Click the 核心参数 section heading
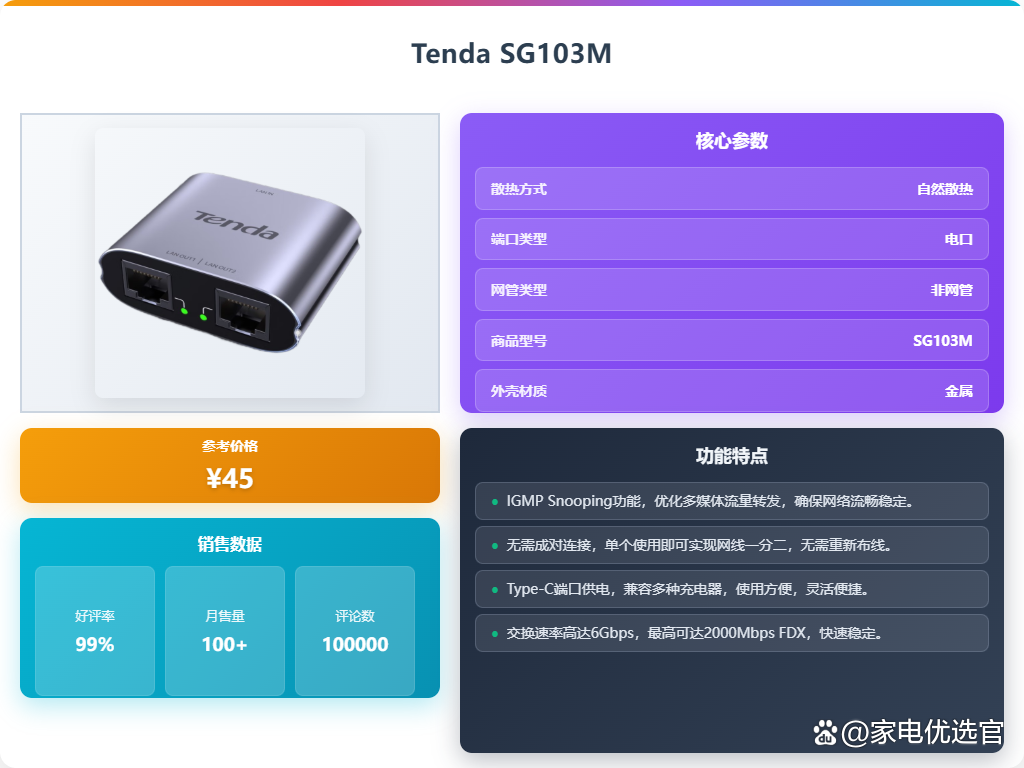1024x768 pixels. (x=731, y=140)
